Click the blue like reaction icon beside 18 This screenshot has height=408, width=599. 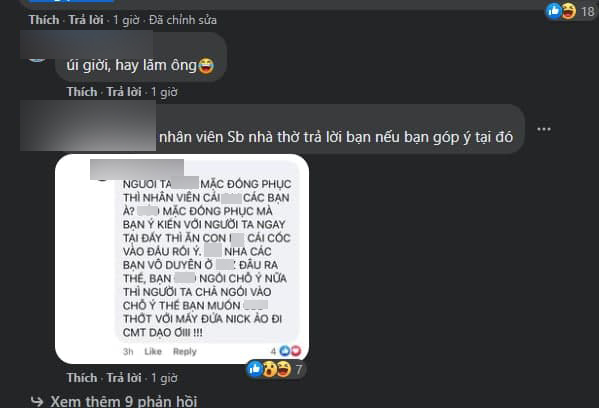[553, 11]
